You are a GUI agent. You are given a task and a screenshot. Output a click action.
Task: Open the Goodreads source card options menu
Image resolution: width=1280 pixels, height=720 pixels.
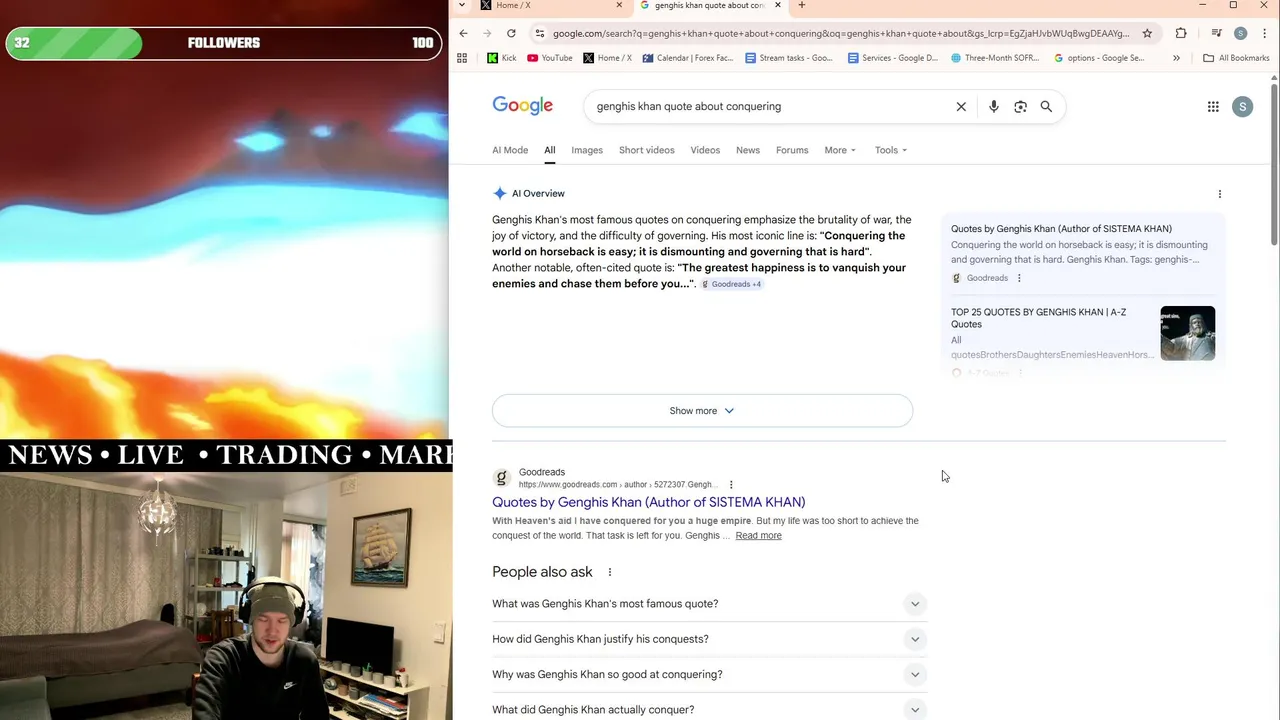point(1019,278)
